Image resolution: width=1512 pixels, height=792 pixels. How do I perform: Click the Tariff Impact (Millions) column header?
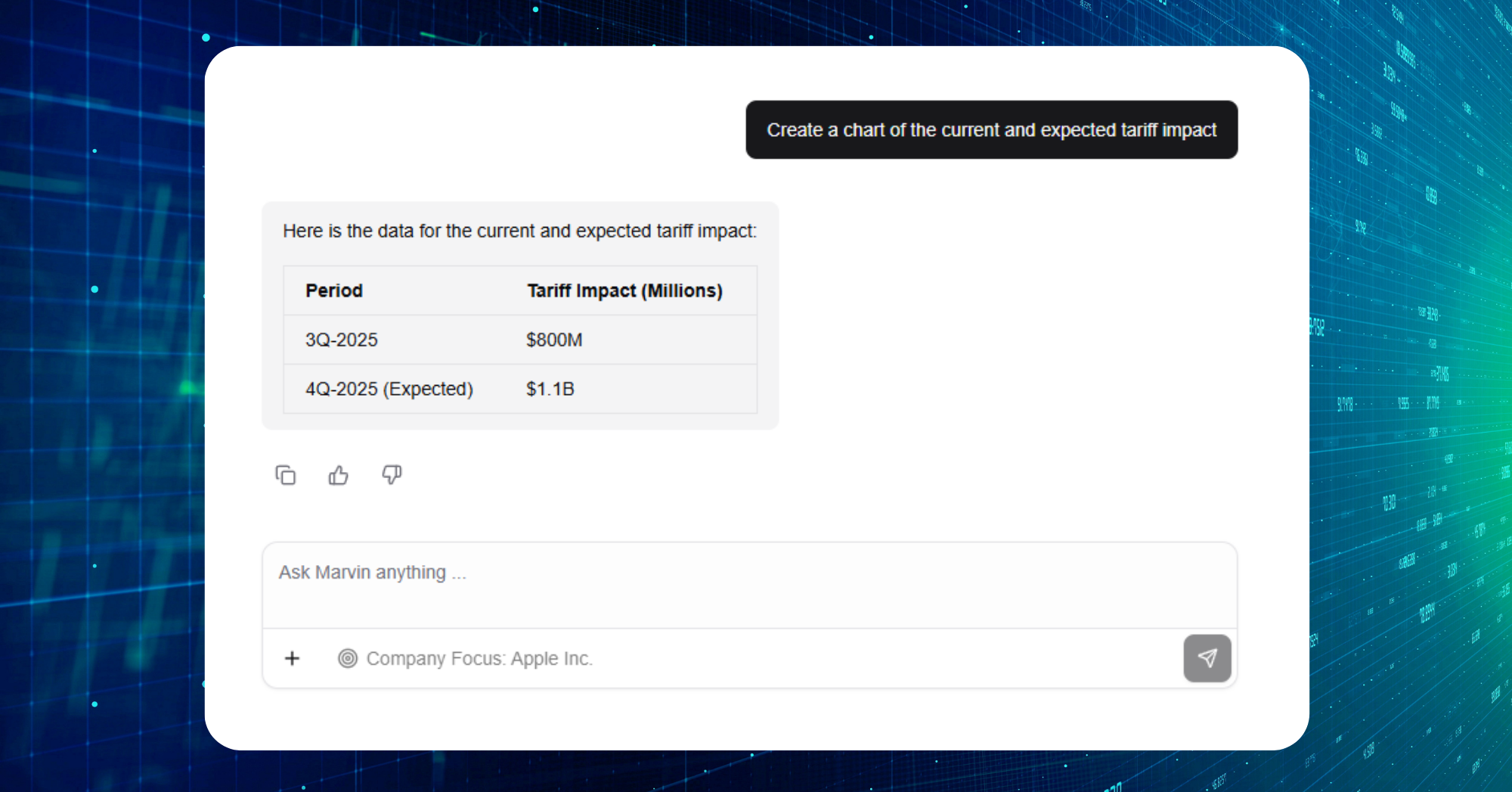(x=624, y=290)
